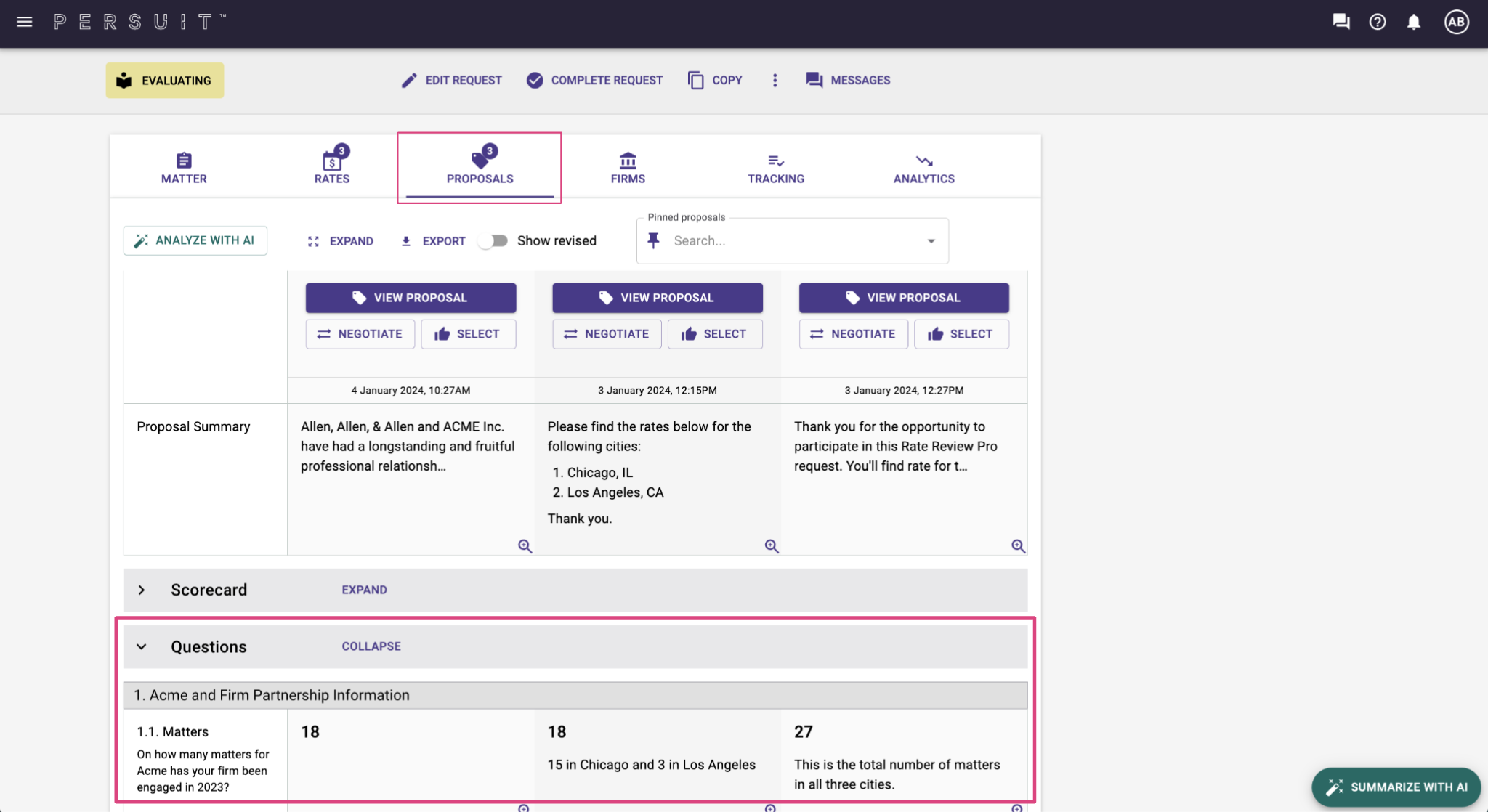Click the answer value '27'
The image size is (1488, 812).
click(804, 732)
